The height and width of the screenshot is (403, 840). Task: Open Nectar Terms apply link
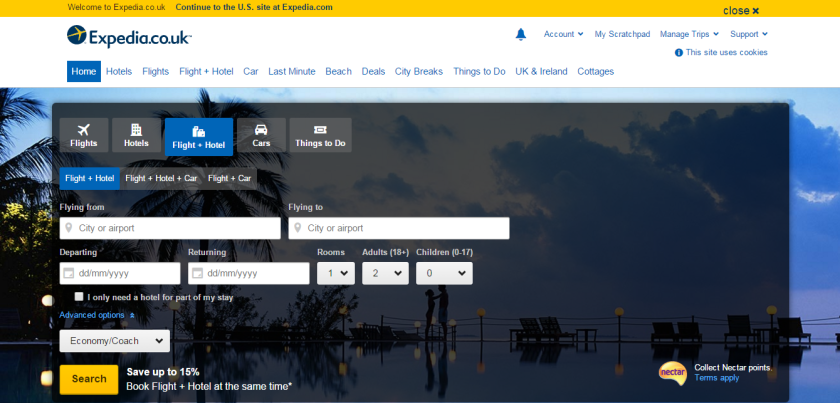pyautogui.click(x=717, y=378)
